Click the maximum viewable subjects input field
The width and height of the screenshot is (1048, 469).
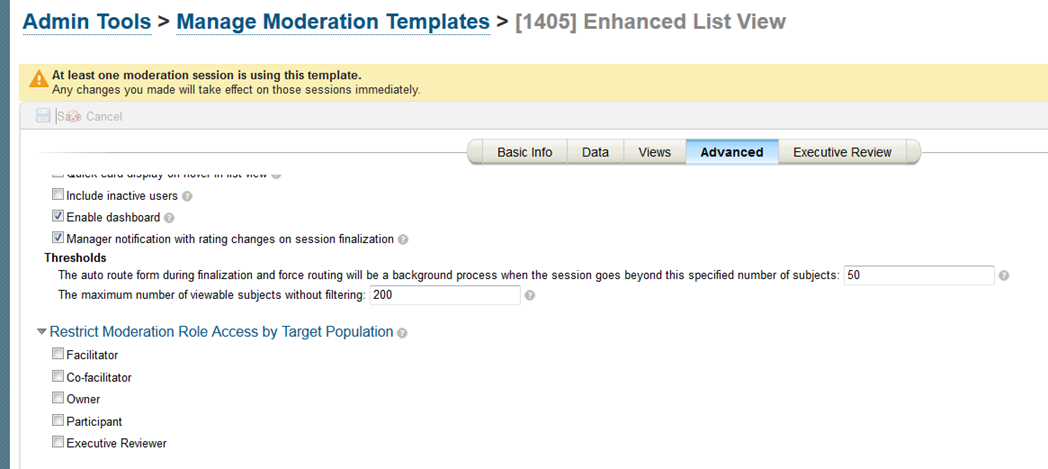tap(445, 295)
